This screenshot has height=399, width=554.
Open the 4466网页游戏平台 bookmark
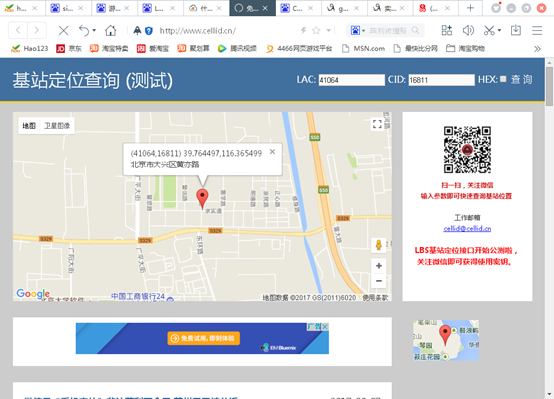[x=299, y=48]
